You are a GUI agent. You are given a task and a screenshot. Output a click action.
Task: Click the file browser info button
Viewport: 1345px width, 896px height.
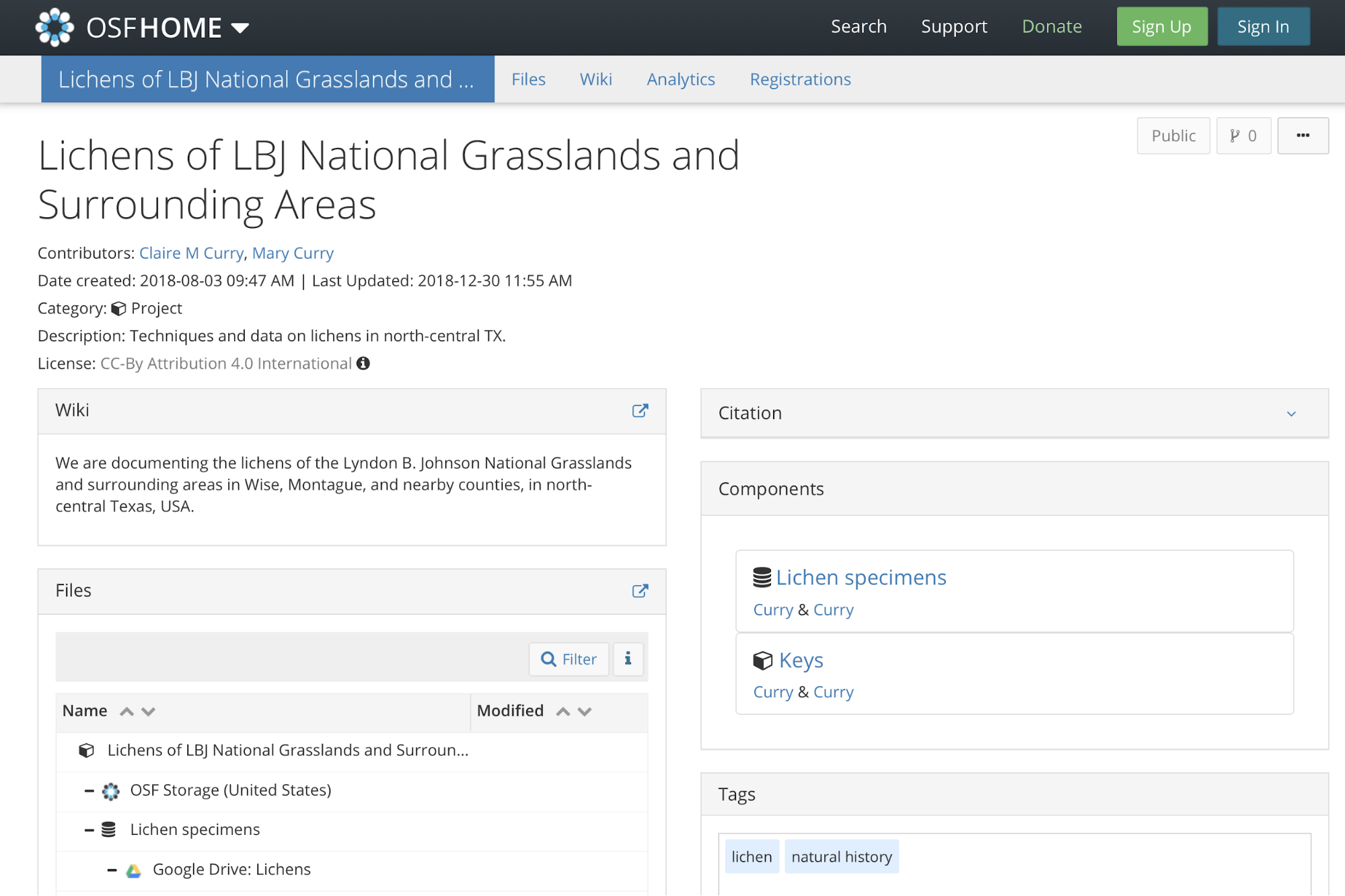pyautogui.click(x=628, y=659)
